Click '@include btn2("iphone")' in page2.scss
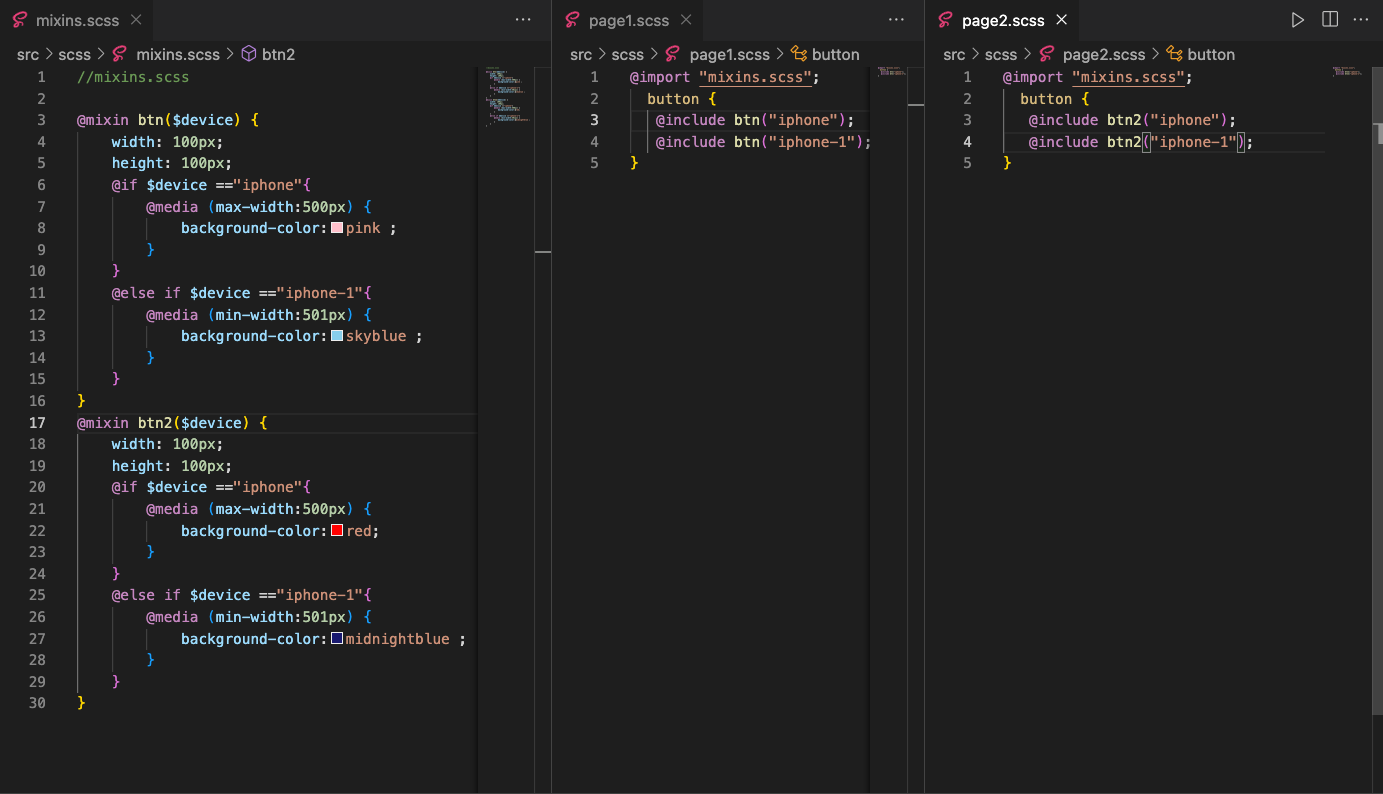 click(x=1128, y=120)
